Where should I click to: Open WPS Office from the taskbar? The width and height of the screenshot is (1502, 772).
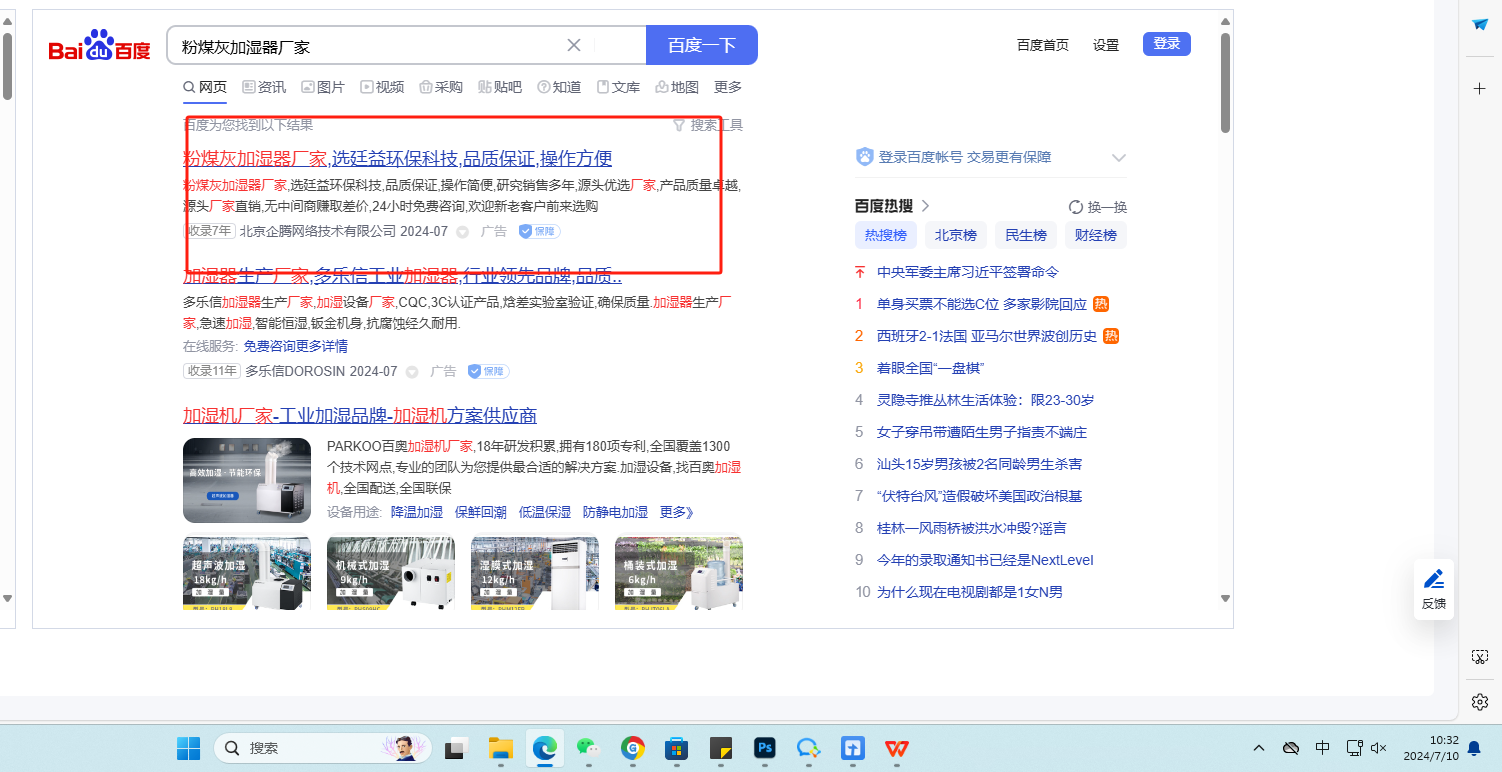click(896, 748)
